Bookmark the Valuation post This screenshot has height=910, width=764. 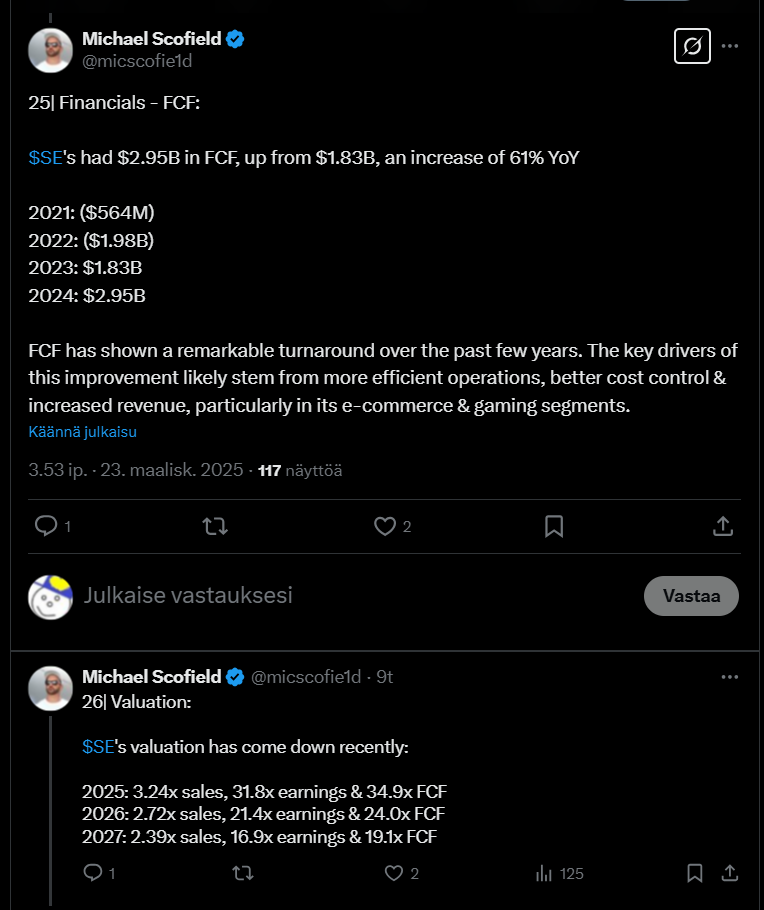(693, 873)
